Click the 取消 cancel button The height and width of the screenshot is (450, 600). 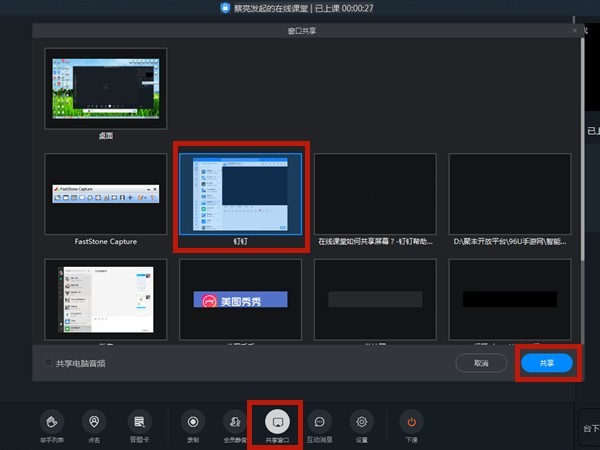(x=481, y=363)
